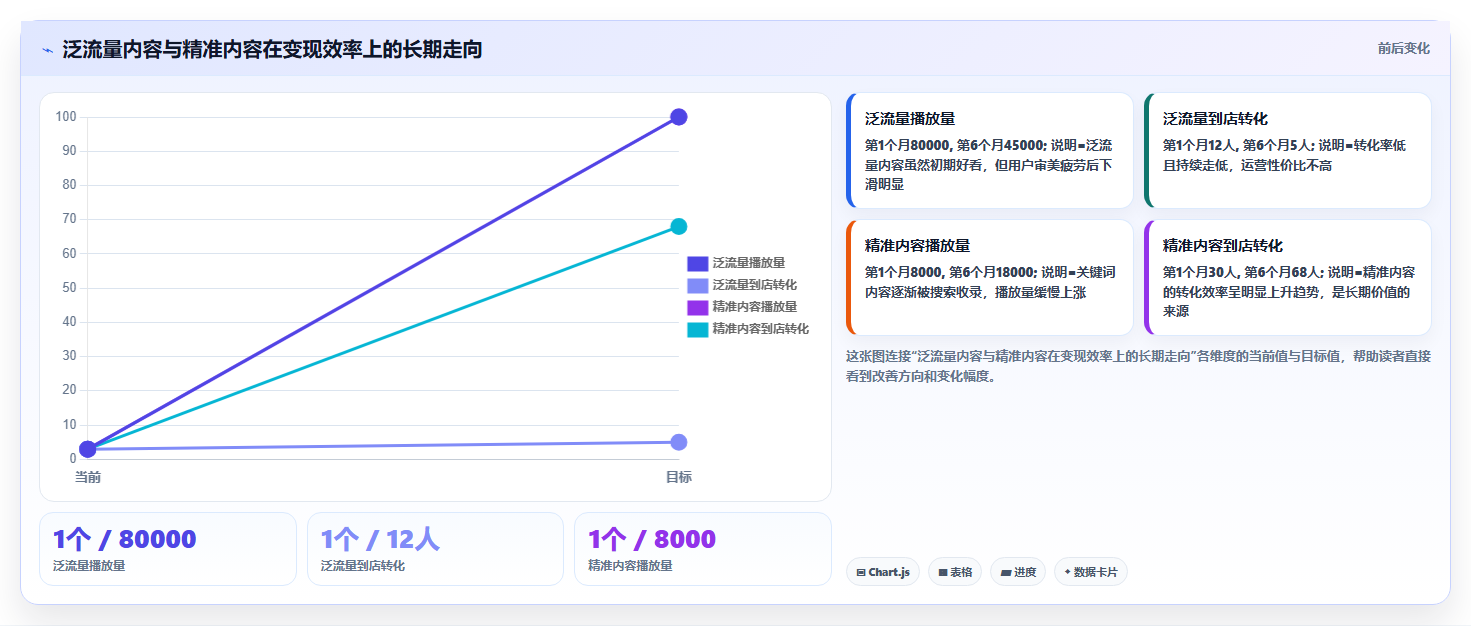Click the 当前 x-axis label
Viewport: 1471px width, 626px height.
click(x=88, y=477)
